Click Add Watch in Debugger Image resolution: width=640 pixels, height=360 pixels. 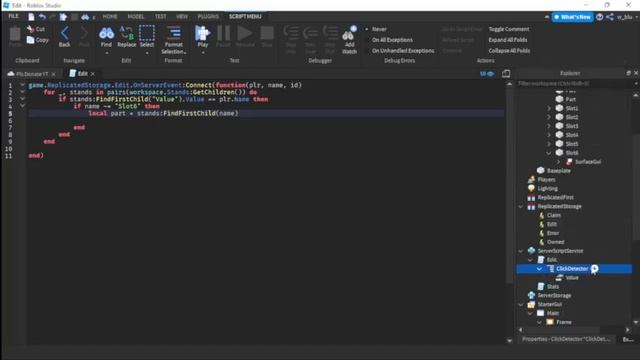point(349,40)
